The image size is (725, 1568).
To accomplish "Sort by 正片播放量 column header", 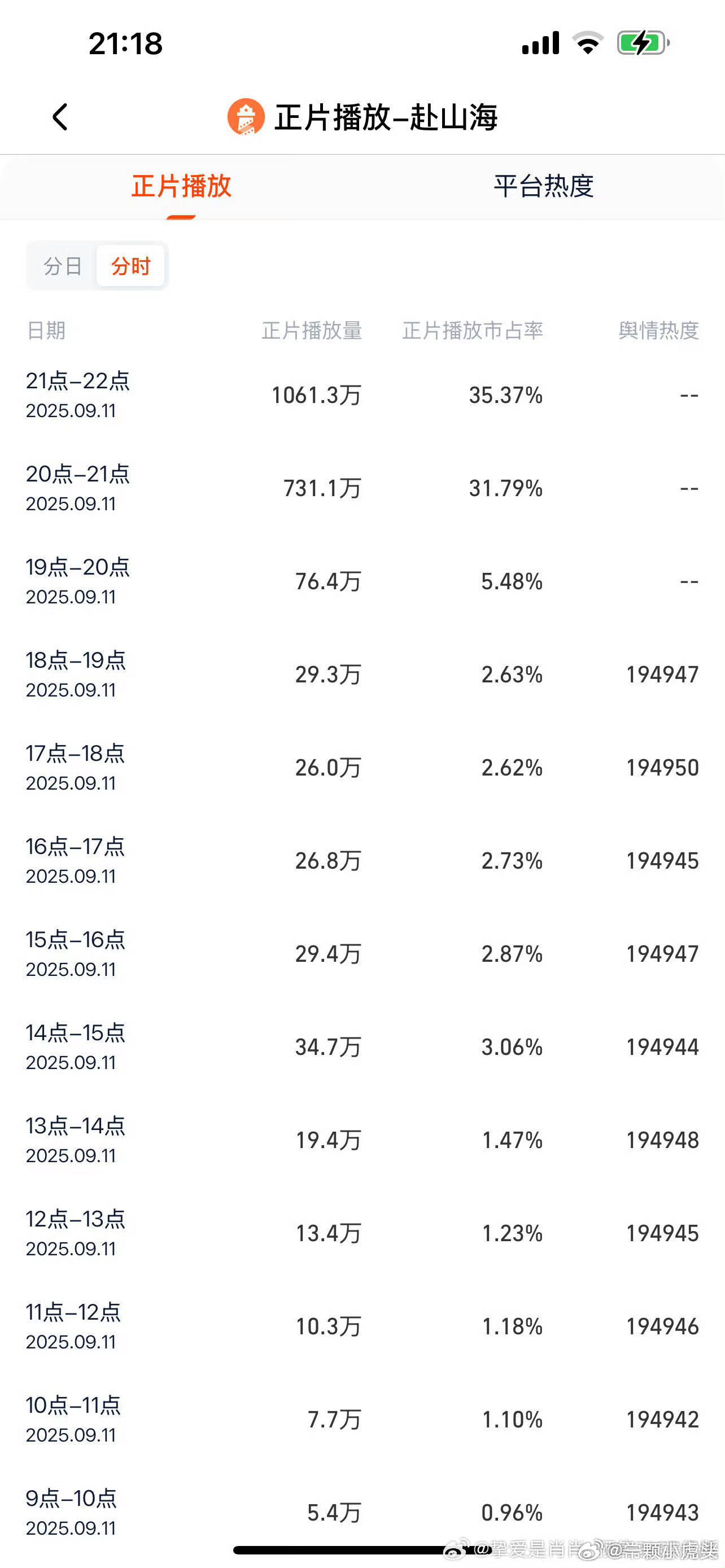I will pos(312,331).
